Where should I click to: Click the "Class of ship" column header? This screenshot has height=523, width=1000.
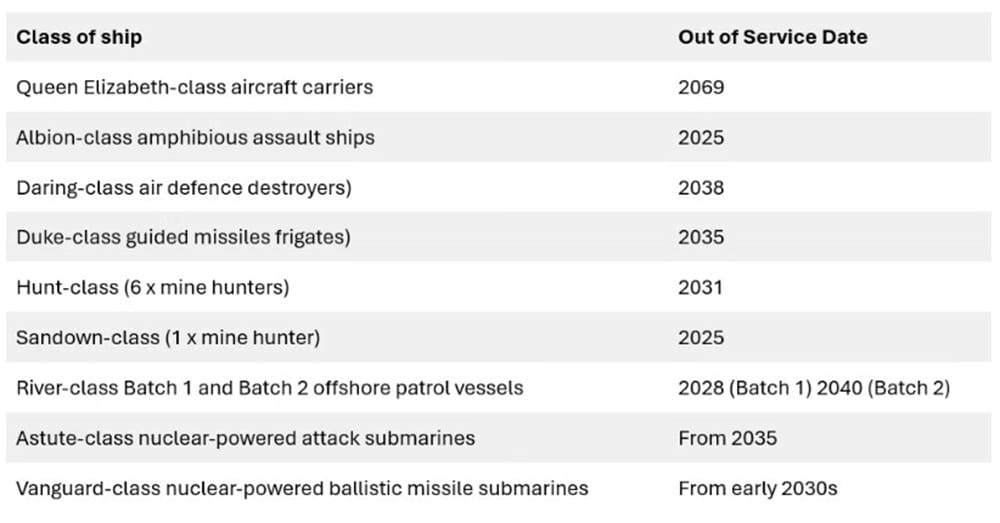pyautogui.click(x=79, y=38)
